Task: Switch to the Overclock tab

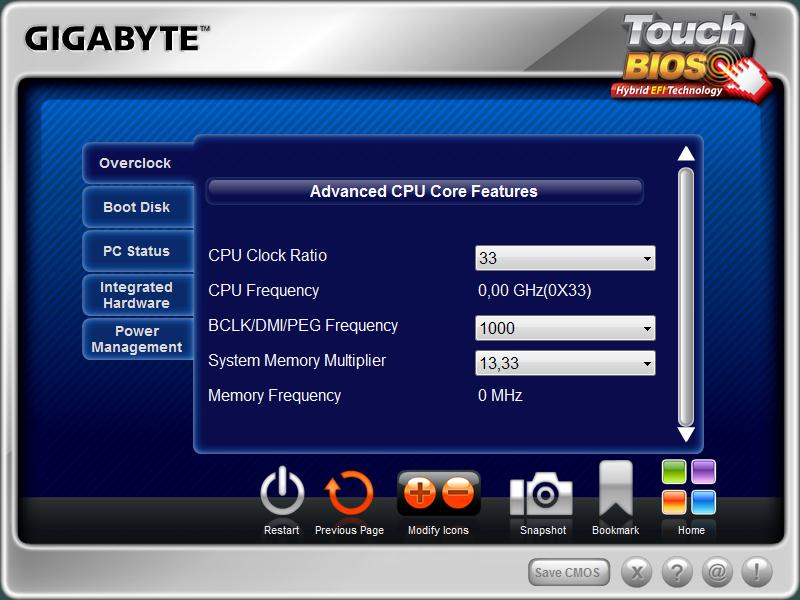Action: click(138, 163)
